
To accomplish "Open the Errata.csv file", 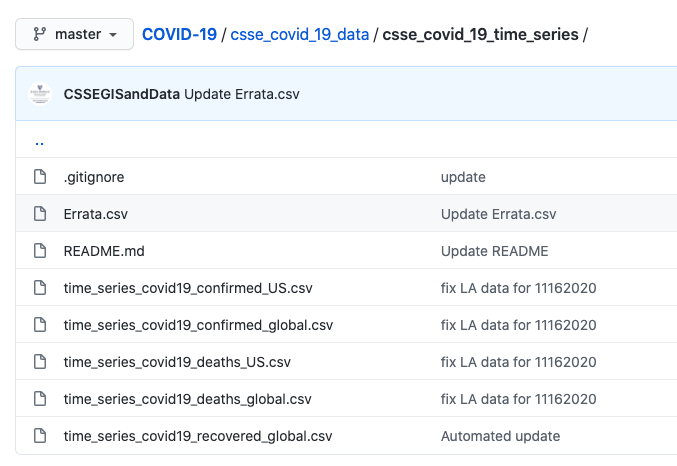I will coord(95,214).
